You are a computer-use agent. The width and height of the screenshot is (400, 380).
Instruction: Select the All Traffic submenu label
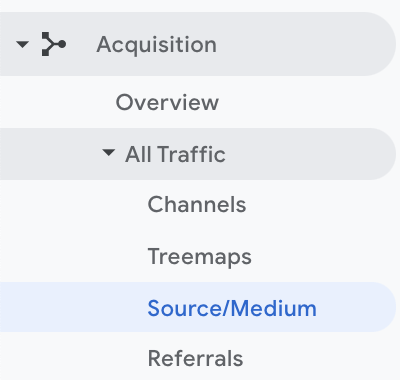click(175, 154)
